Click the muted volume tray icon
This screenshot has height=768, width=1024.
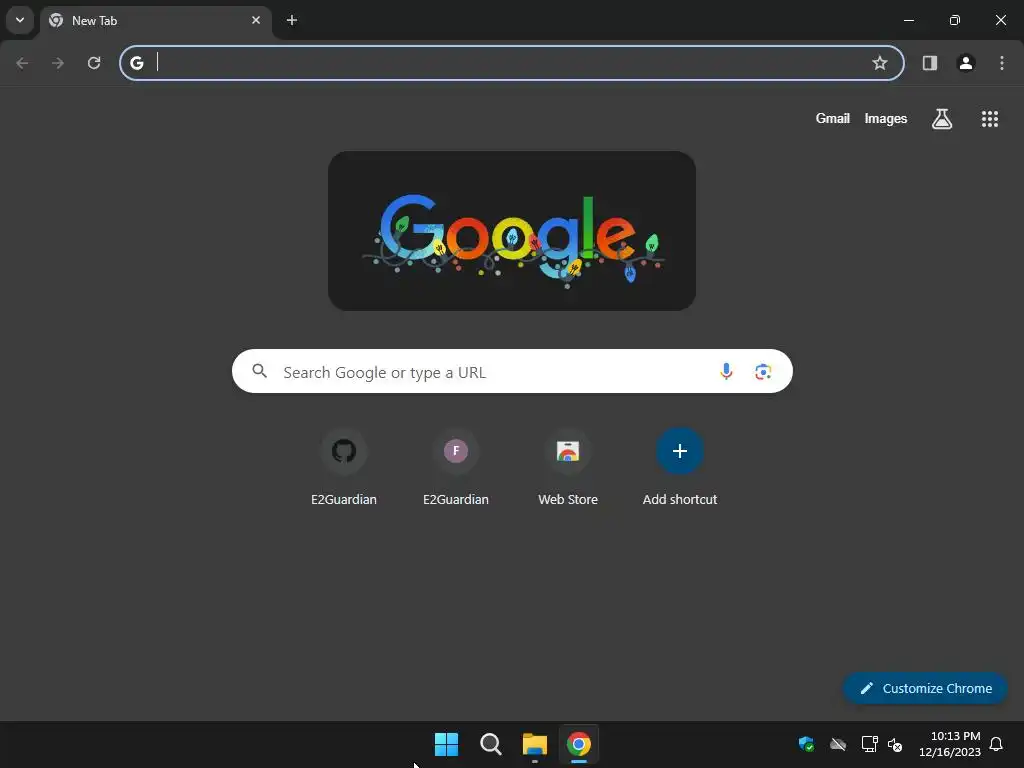coord(895,744)
